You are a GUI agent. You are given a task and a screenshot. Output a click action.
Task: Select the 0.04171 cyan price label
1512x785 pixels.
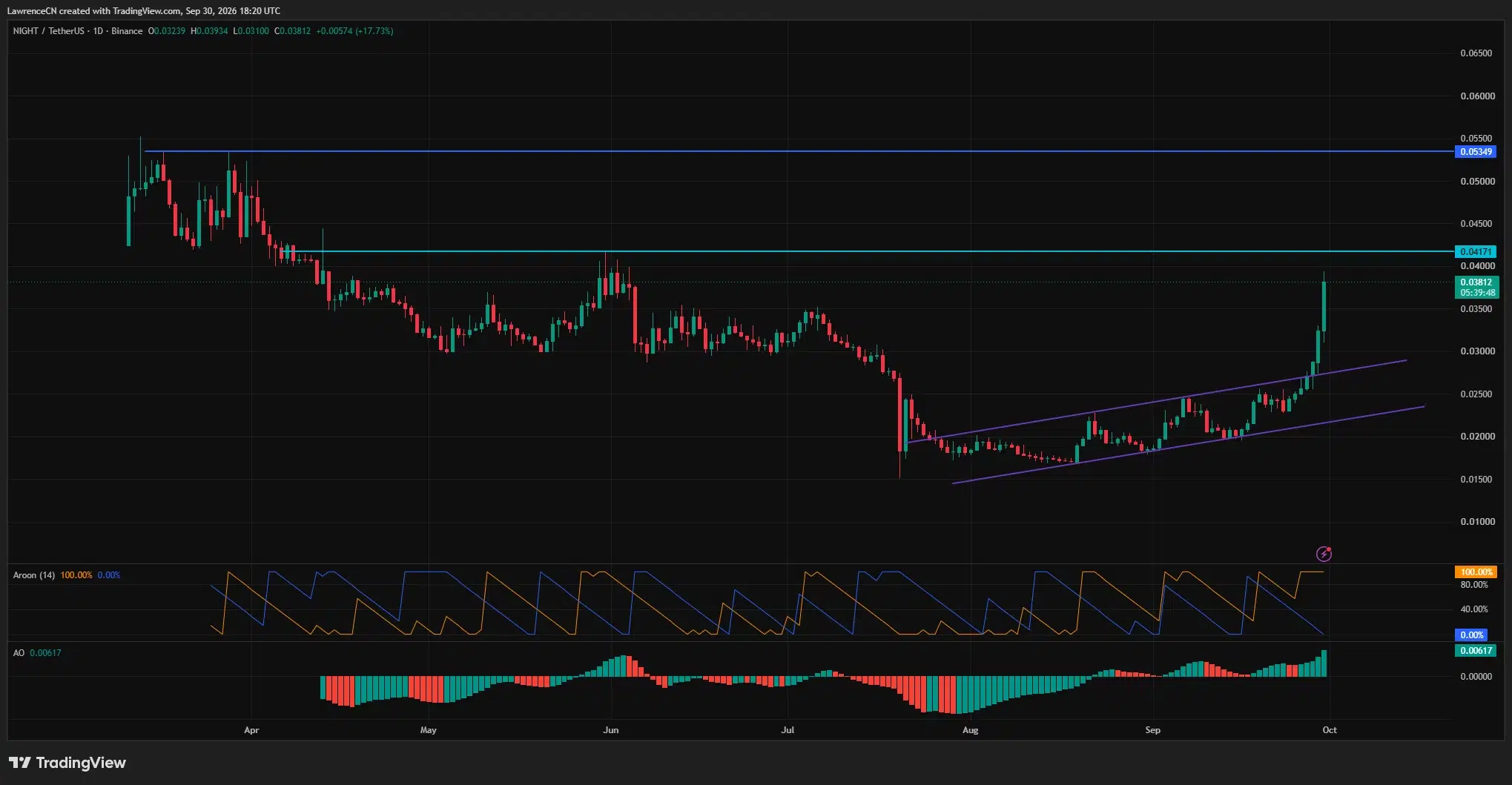[1476, 251]
